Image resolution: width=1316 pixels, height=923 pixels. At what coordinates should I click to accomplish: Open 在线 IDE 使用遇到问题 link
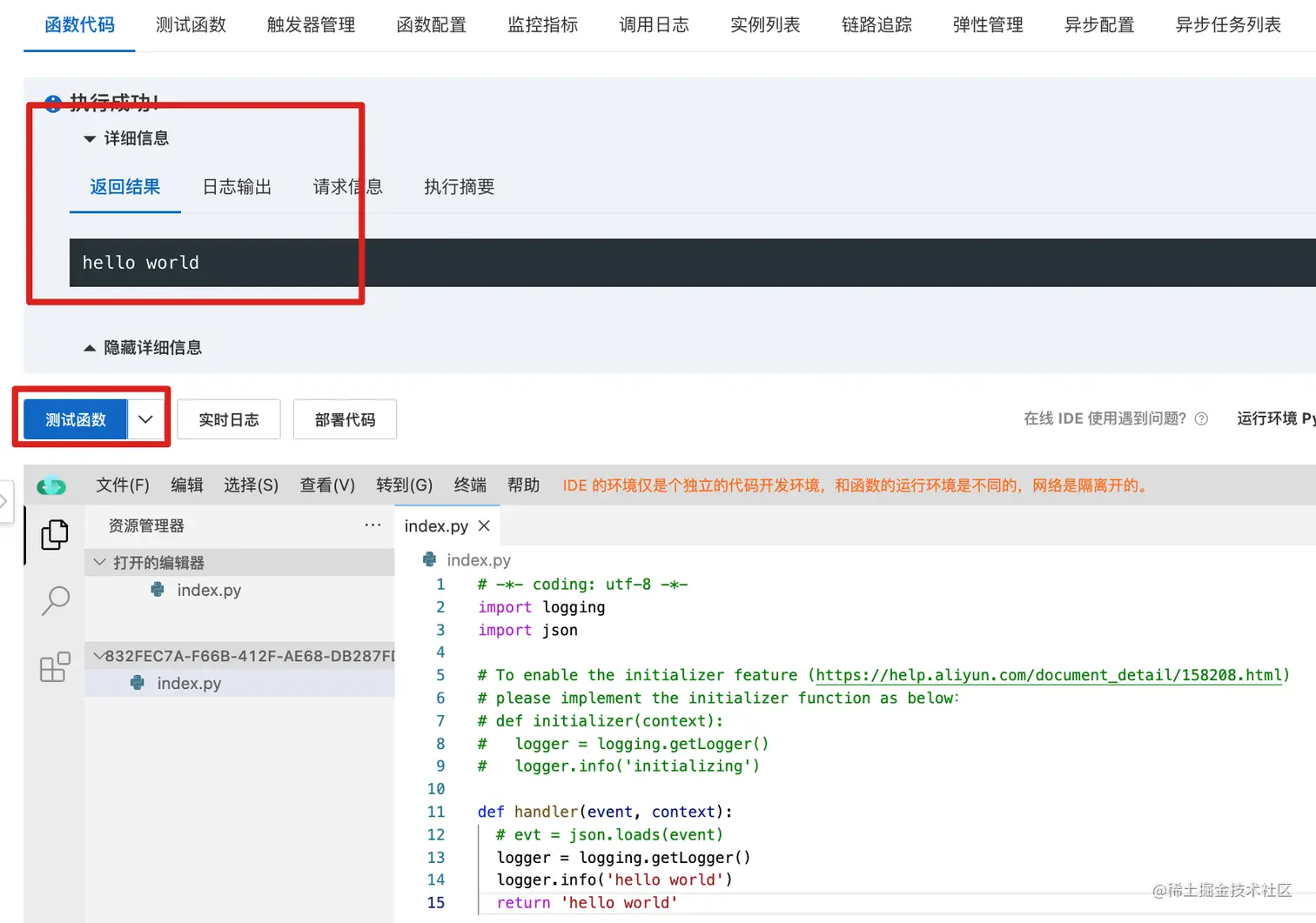[1104, 418]
